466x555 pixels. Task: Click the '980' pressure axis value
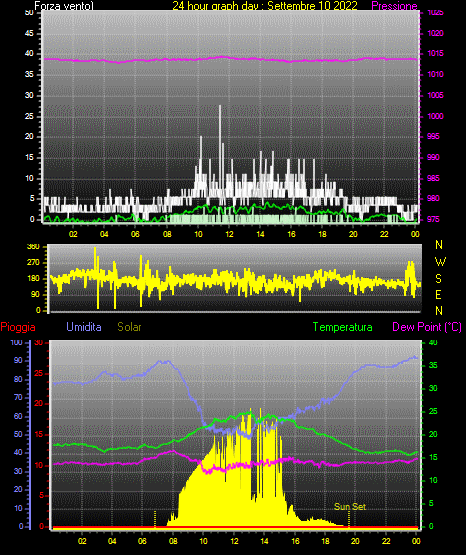coord(433,198)
